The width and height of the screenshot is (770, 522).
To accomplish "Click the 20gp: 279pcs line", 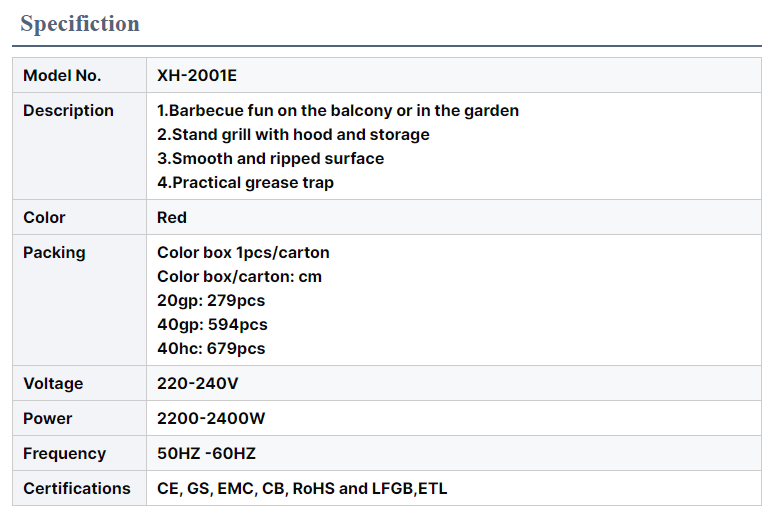I will pyautogui.click(x=211, y=301).
